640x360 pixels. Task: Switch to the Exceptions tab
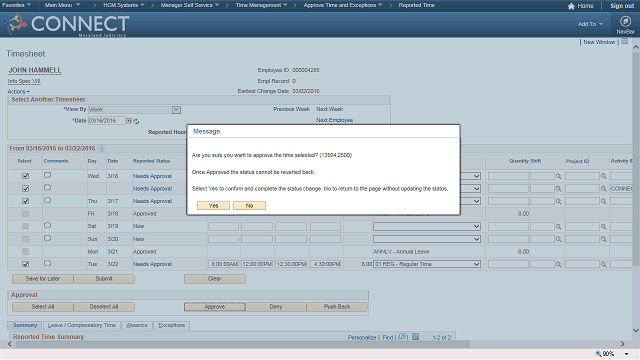(171, 325)
